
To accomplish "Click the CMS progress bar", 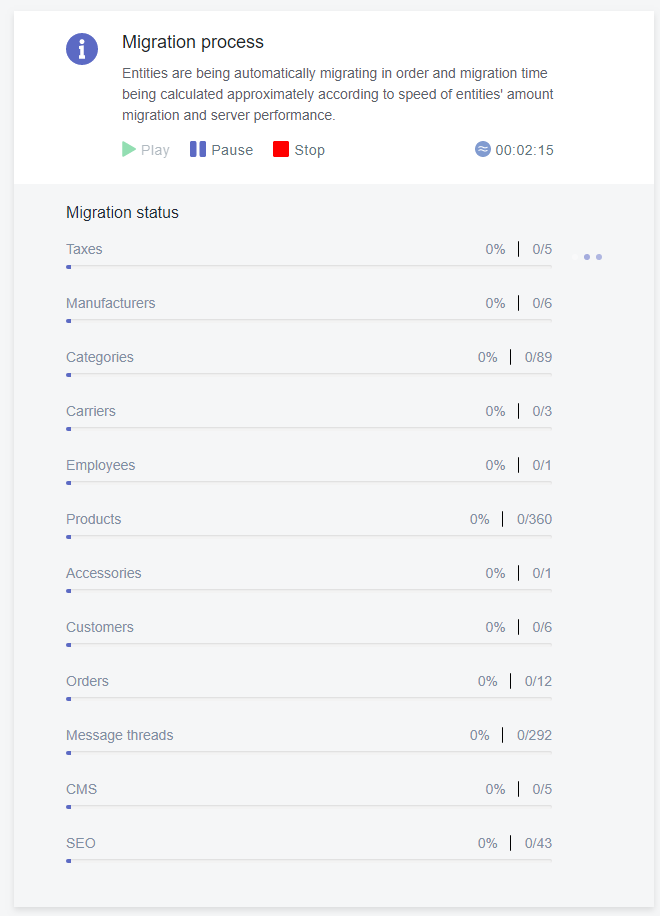I will pyautogui.click(x=309, y=806).
